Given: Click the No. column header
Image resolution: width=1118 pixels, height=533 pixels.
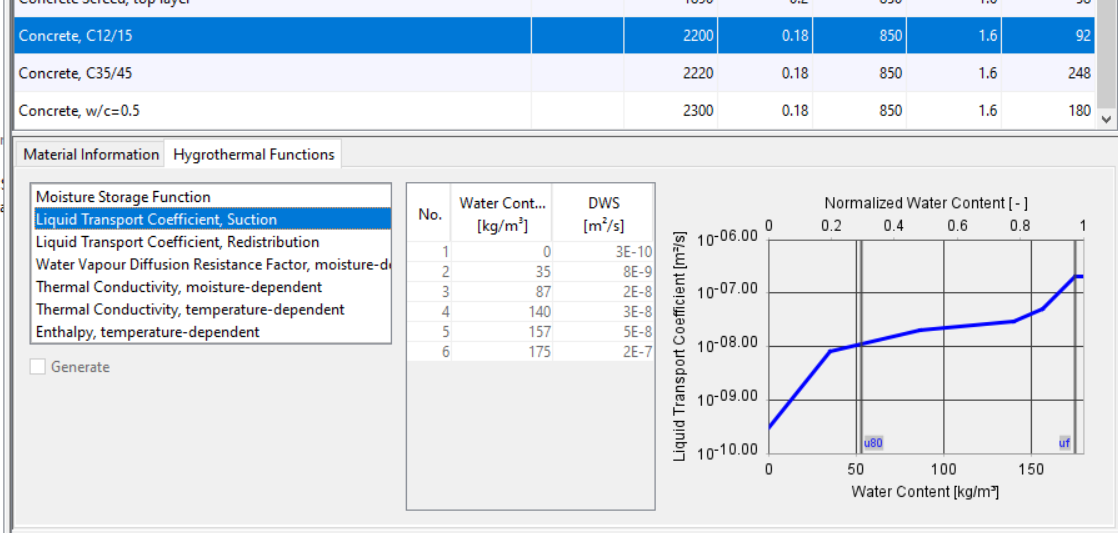Looking at the screenshot, I should pos(429,213).
